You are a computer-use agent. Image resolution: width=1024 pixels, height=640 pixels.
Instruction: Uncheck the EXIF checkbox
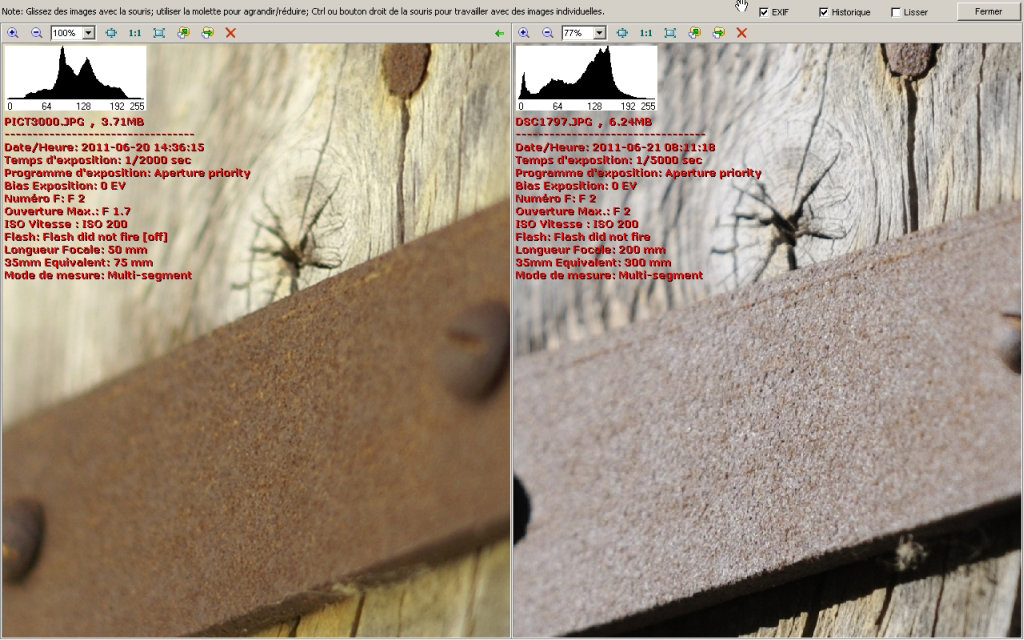(x=764, y=12)
